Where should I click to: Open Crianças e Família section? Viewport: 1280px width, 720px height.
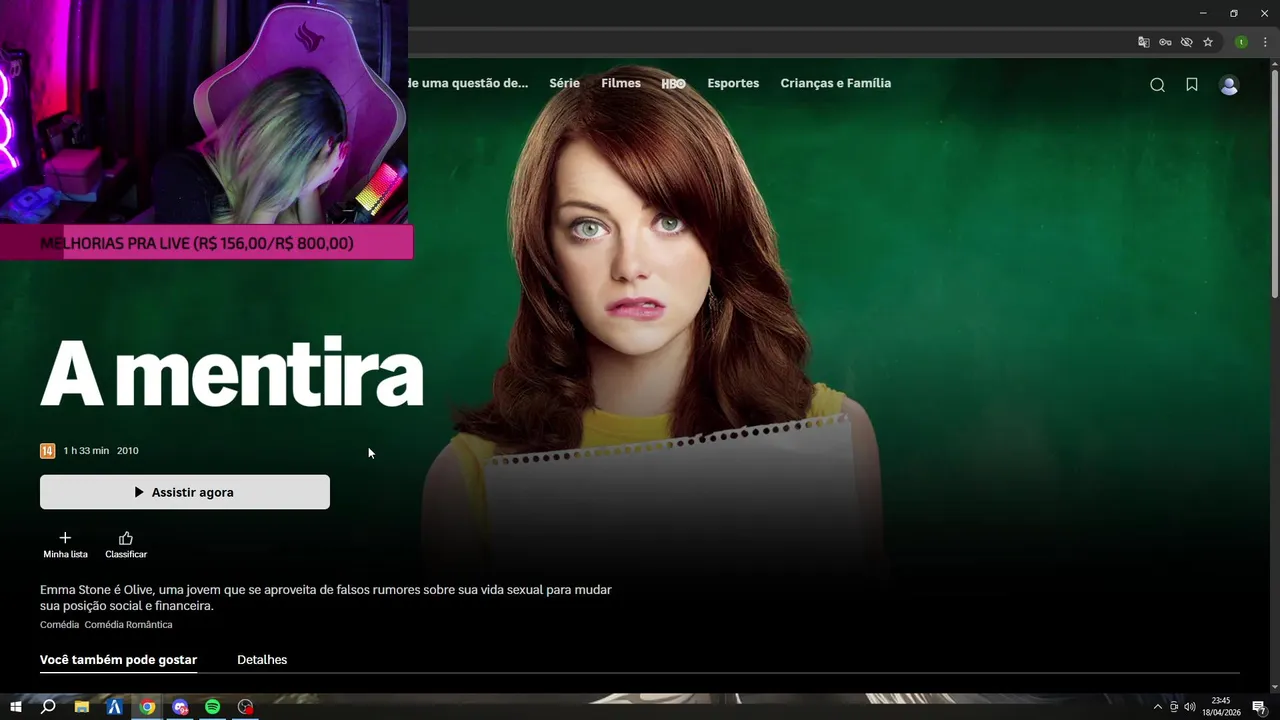coord(836,83)
